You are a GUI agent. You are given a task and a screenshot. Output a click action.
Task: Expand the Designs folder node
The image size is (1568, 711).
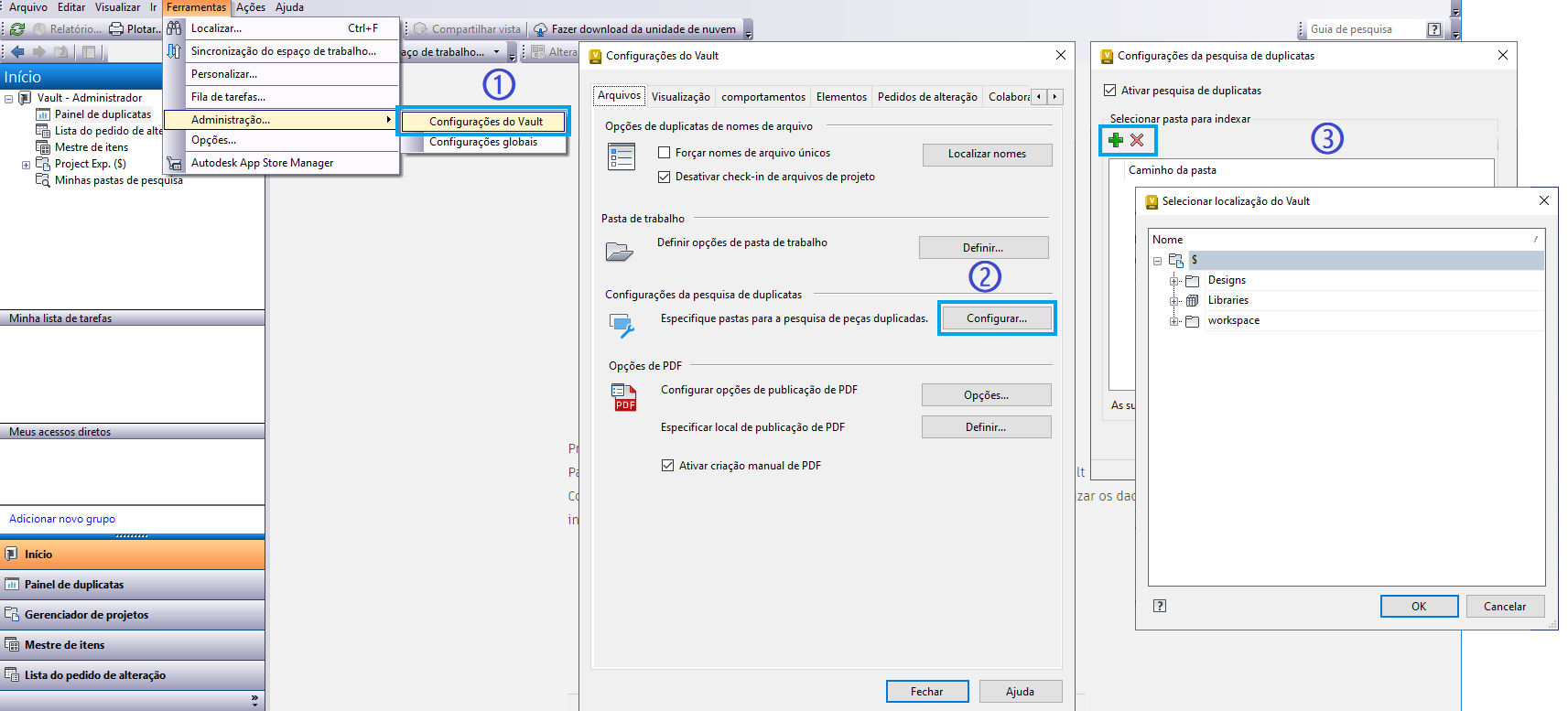[x=1174, y=281]
